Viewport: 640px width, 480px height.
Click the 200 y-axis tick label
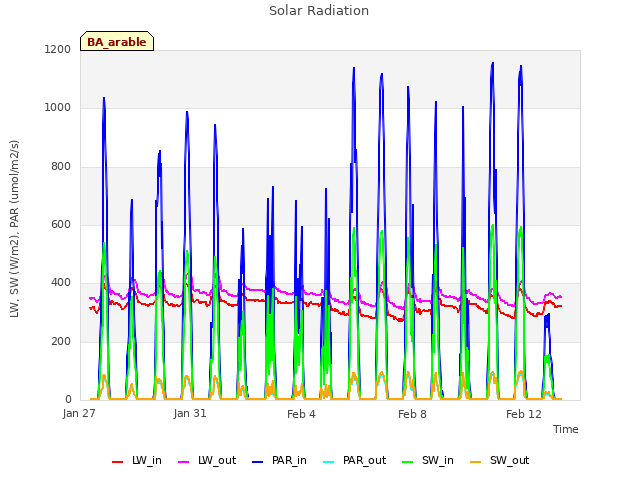[x=61, y=342]
